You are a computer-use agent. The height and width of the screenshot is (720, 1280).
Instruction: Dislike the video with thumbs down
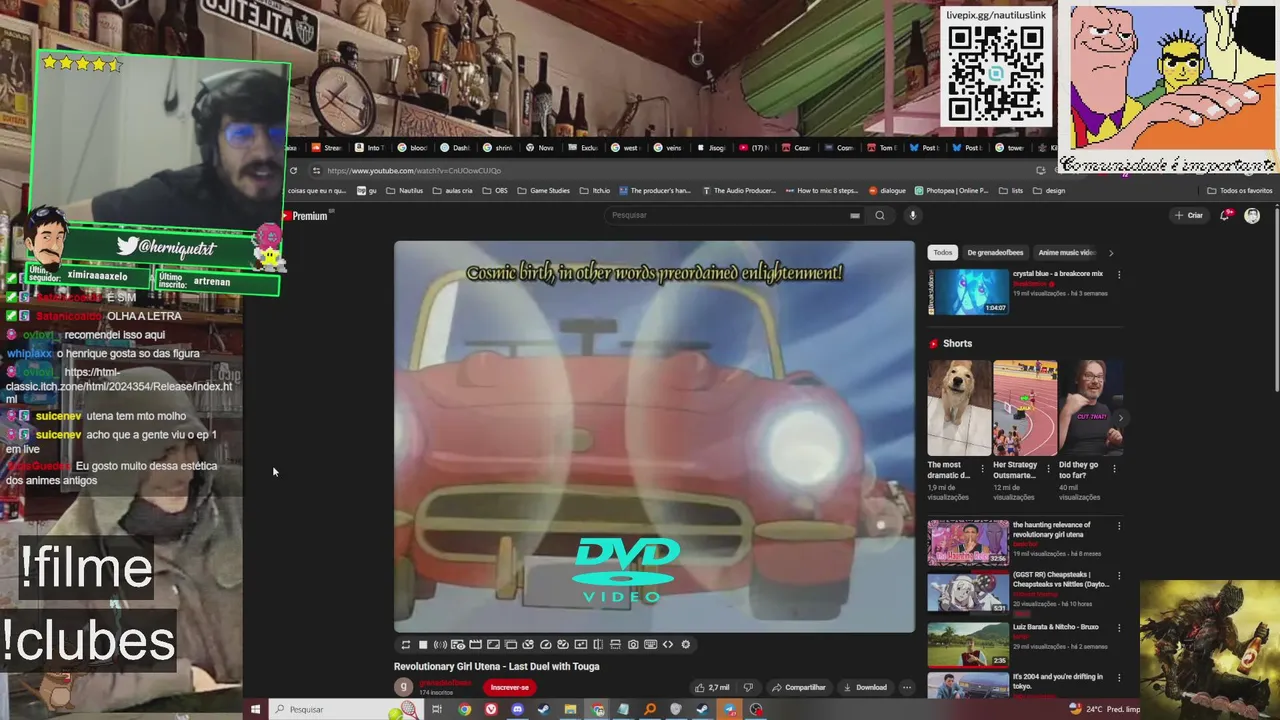748,687
